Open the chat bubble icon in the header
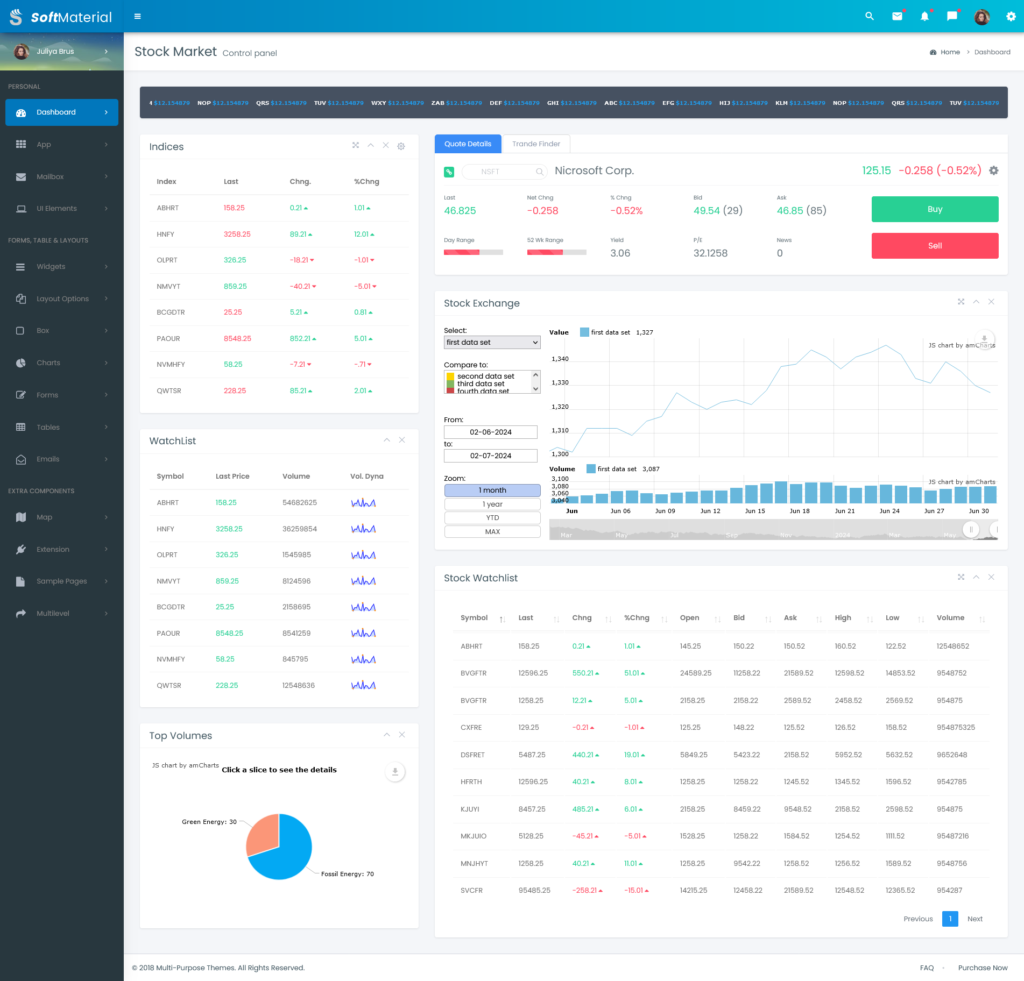 point(951,16)
